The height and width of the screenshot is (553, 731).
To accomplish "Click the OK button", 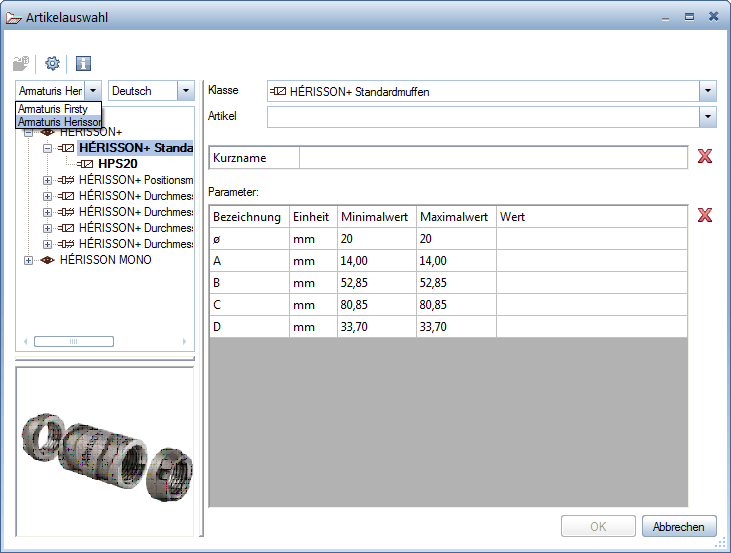I will coord(598,526).
